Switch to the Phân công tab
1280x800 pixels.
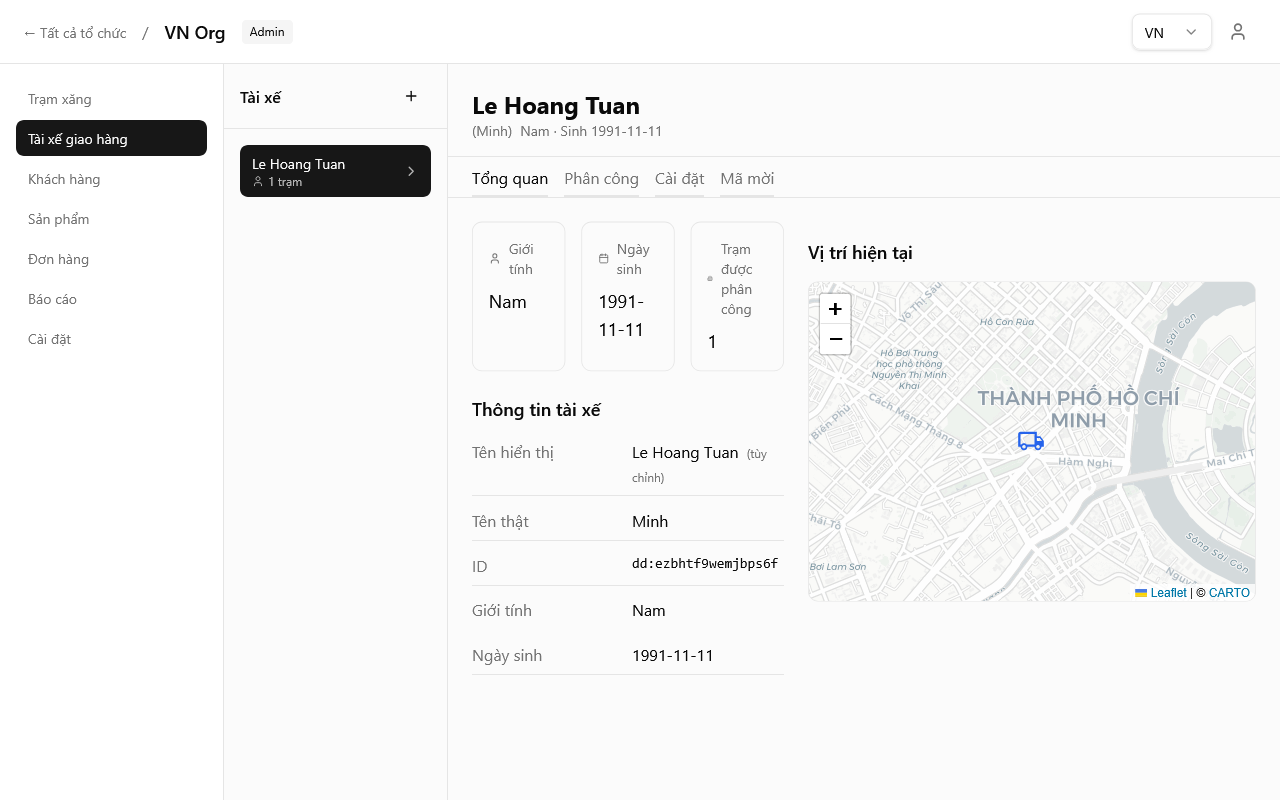pyautogui.click(x=601, y=179)
